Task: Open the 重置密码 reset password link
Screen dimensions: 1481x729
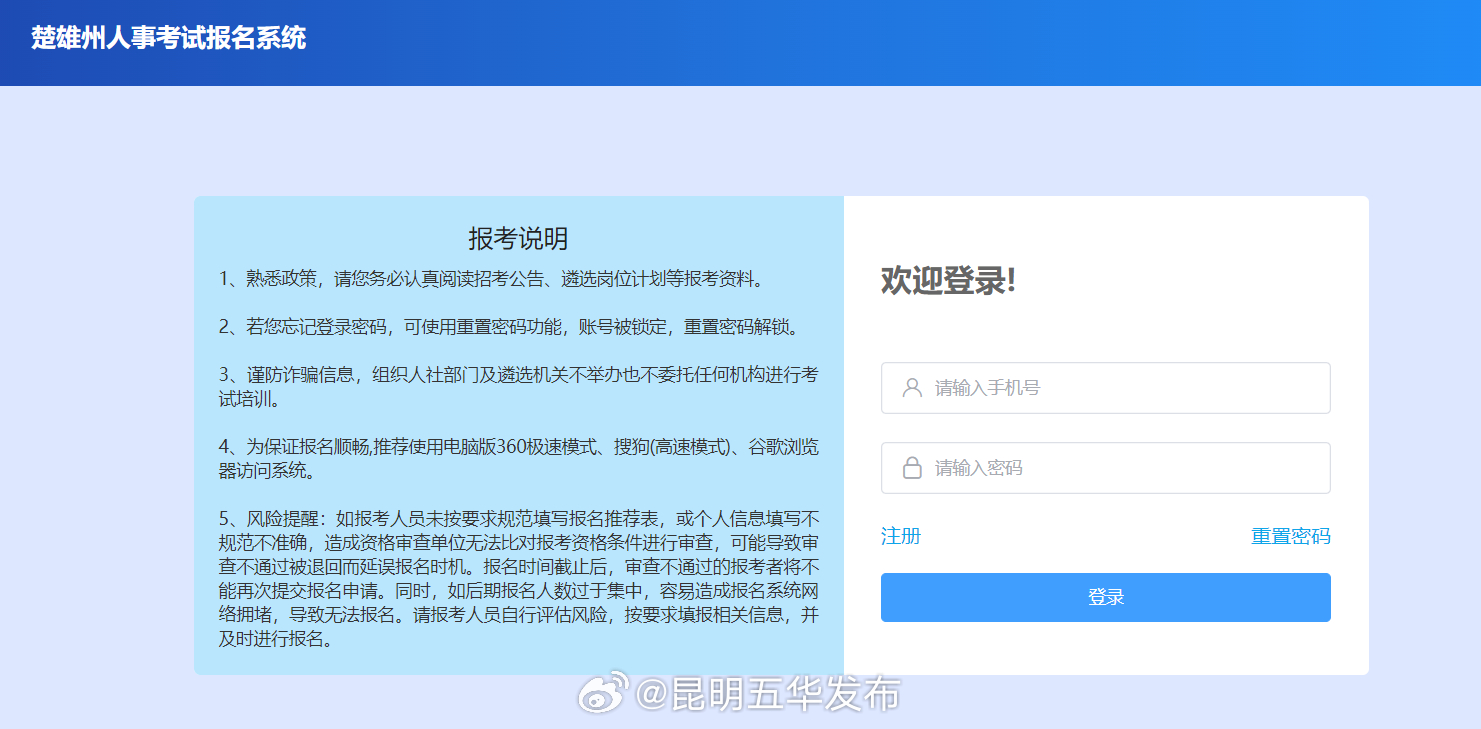Action: (1291, 536)
